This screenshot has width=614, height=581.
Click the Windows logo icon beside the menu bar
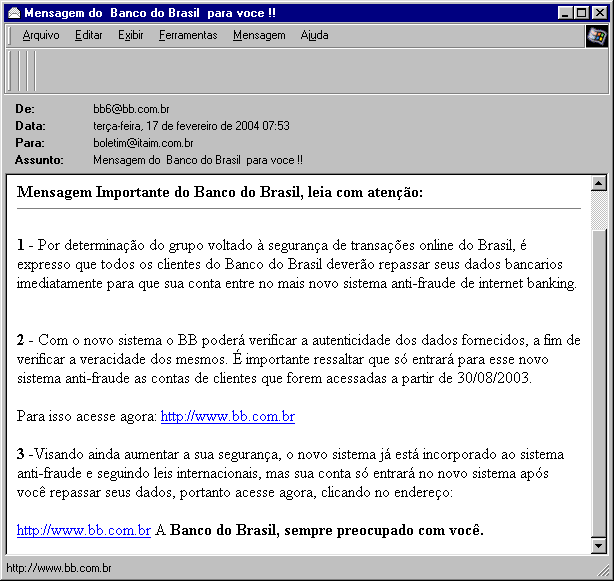point(596,36)
